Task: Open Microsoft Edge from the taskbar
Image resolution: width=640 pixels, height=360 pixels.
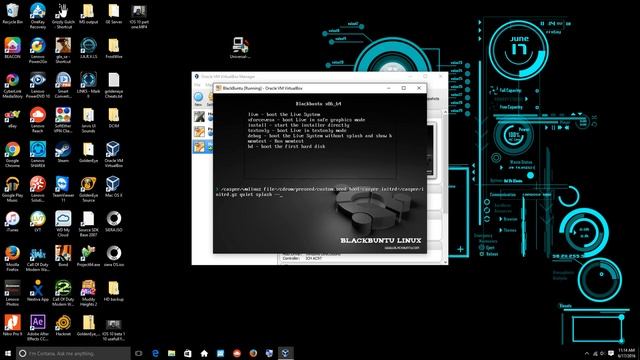Action: 155,353
